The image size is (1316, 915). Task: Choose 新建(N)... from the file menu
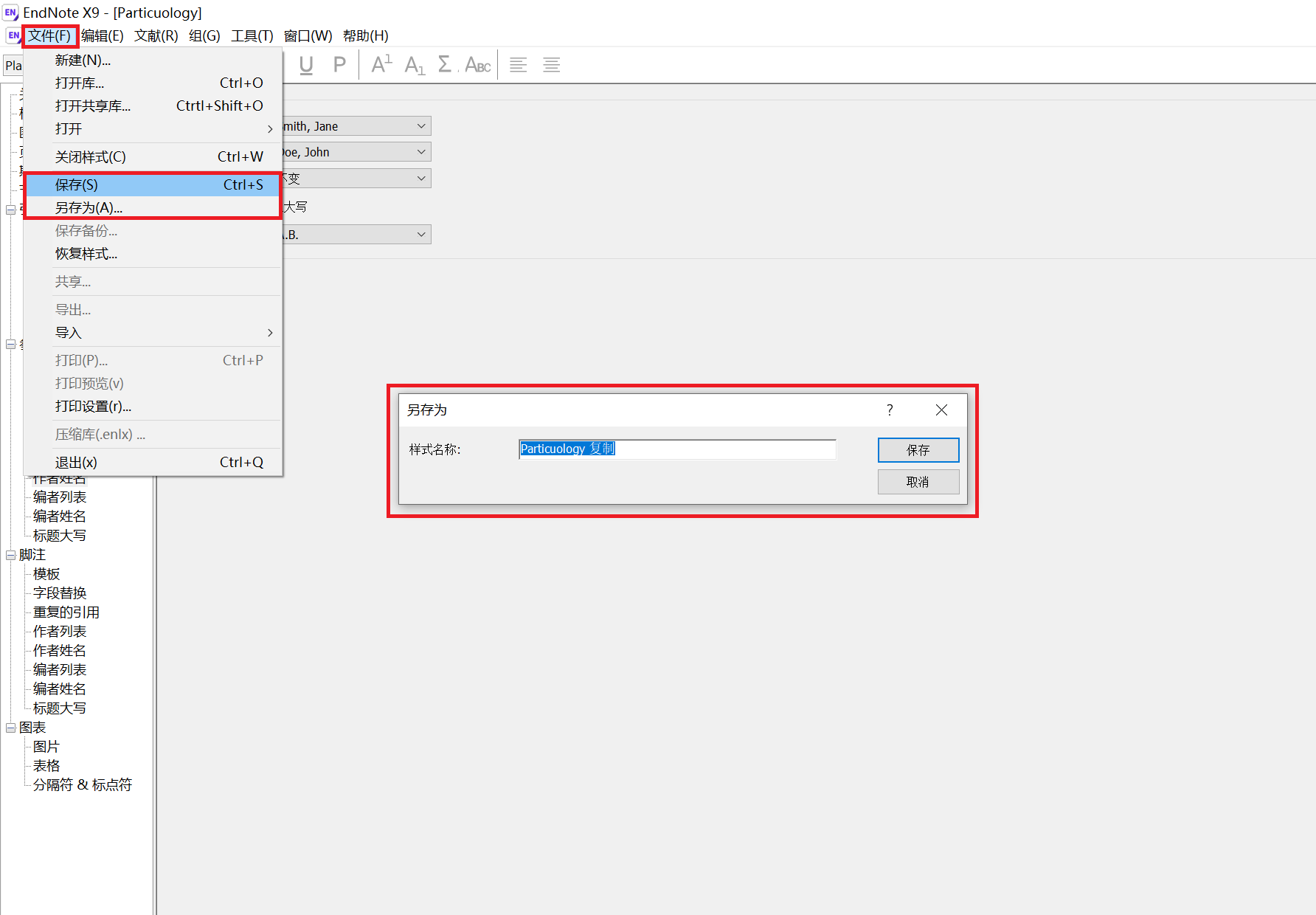pyautogui.click(x=153, y=61)
